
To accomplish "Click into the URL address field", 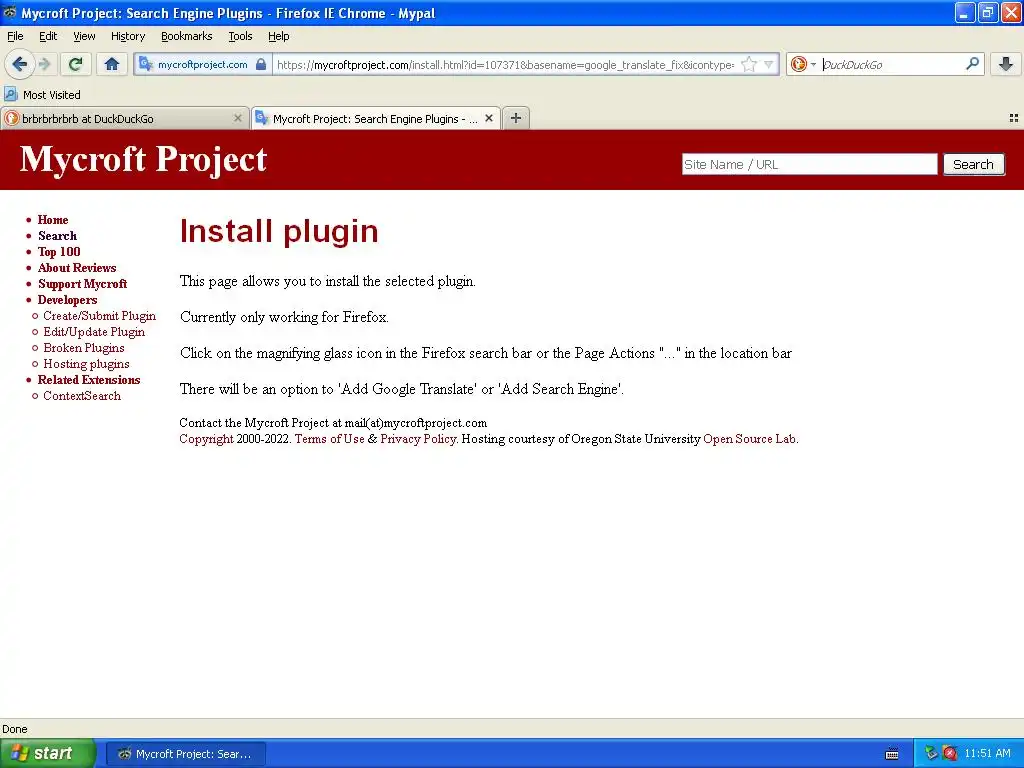I will tap(504, 64).
